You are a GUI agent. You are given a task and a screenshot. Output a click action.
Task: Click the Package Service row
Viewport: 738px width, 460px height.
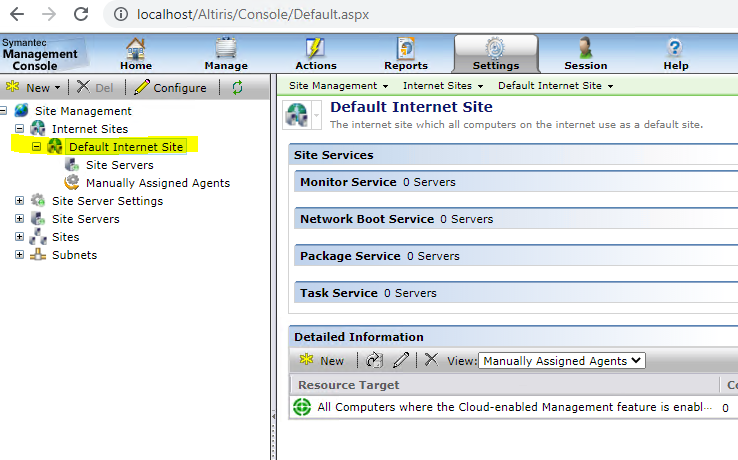pyautogui.click(x=516, y=256)
